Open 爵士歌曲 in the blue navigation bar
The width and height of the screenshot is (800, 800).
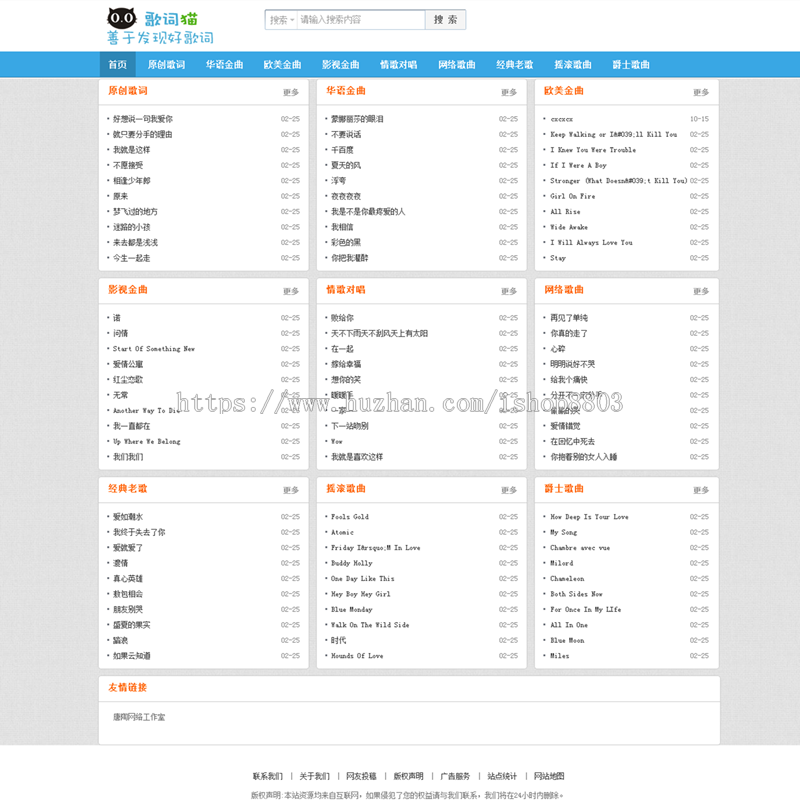pyautogui.click(x=631, y=65)
